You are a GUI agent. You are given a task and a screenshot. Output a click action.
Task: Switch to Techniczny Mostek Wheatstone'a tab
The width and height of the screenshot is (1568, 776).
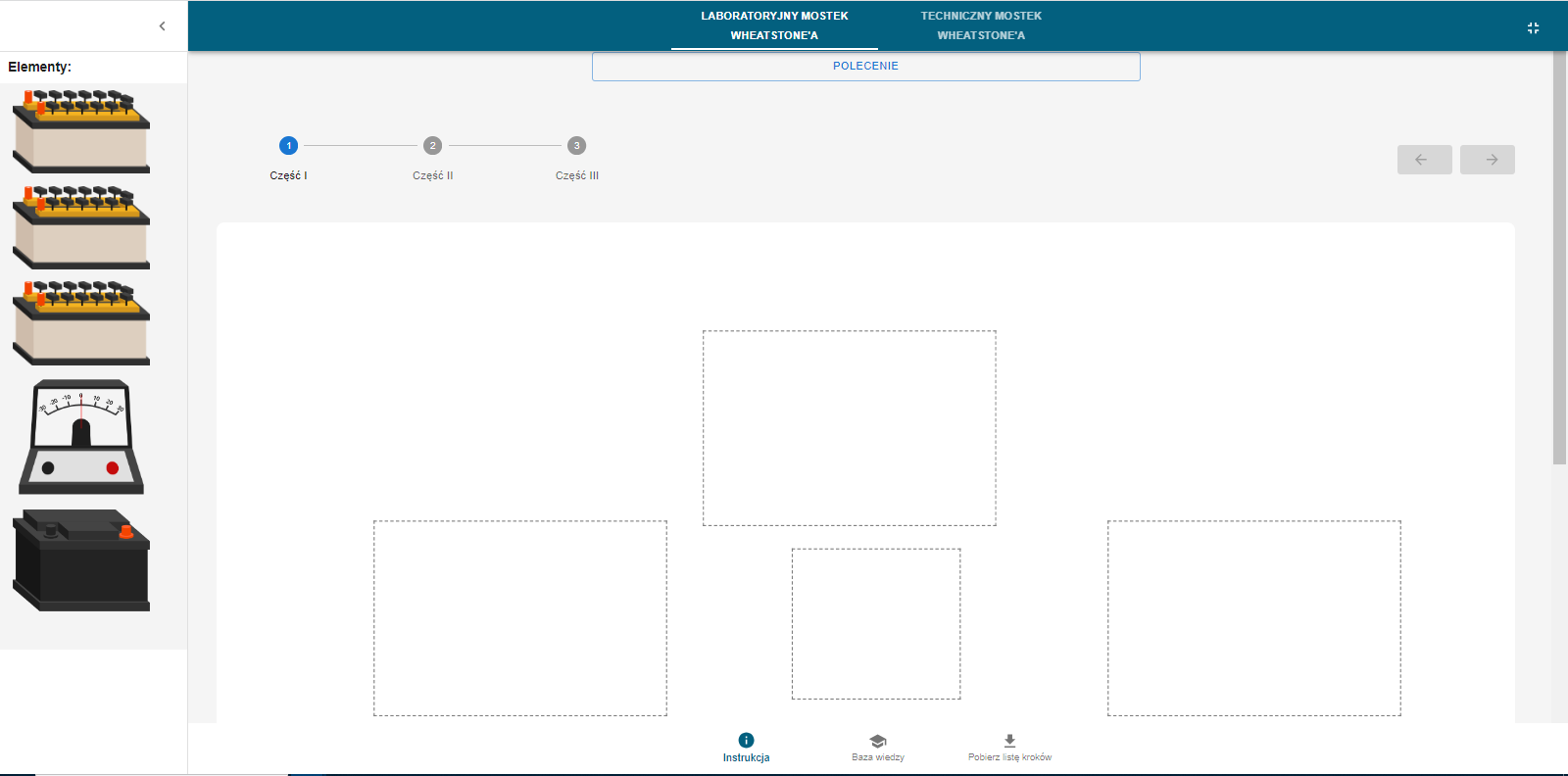[x=981, y=25]
